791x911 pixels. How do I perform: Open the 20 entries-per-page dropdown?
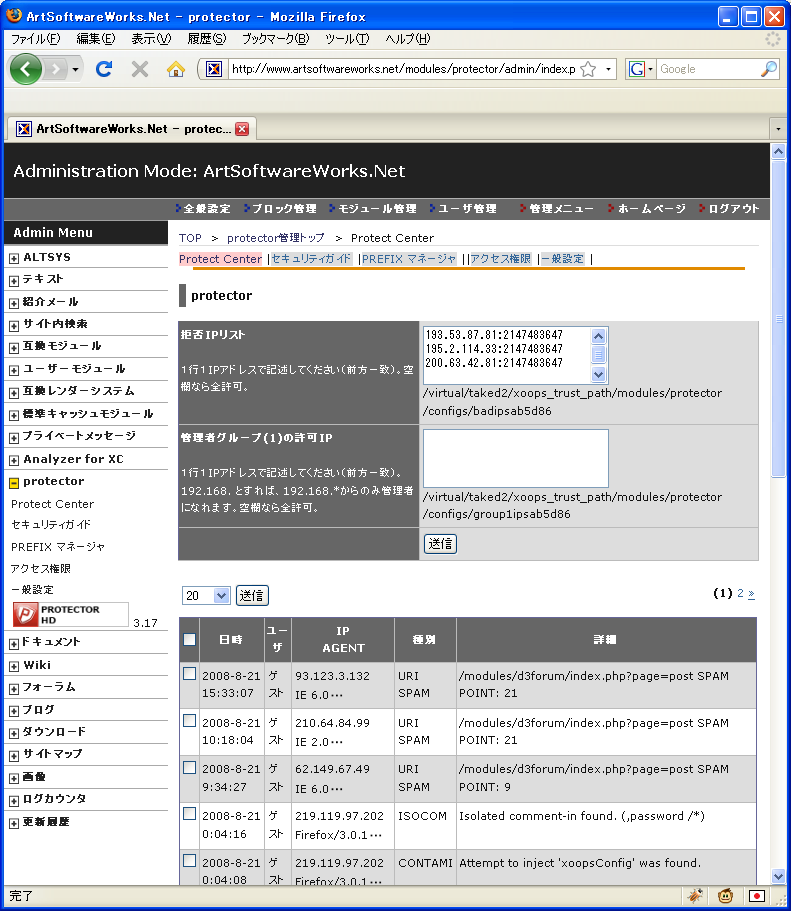click(206, 596)
